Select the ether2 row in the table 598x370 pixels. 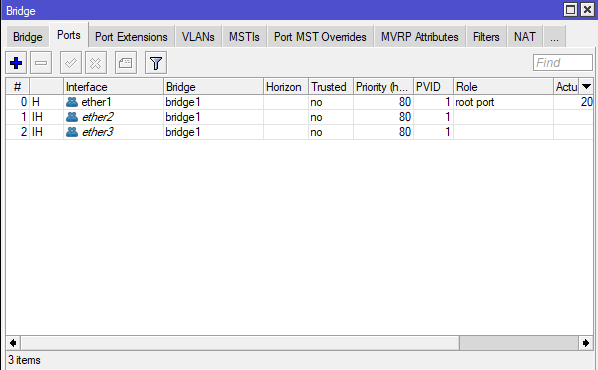[x=299, y=117]
